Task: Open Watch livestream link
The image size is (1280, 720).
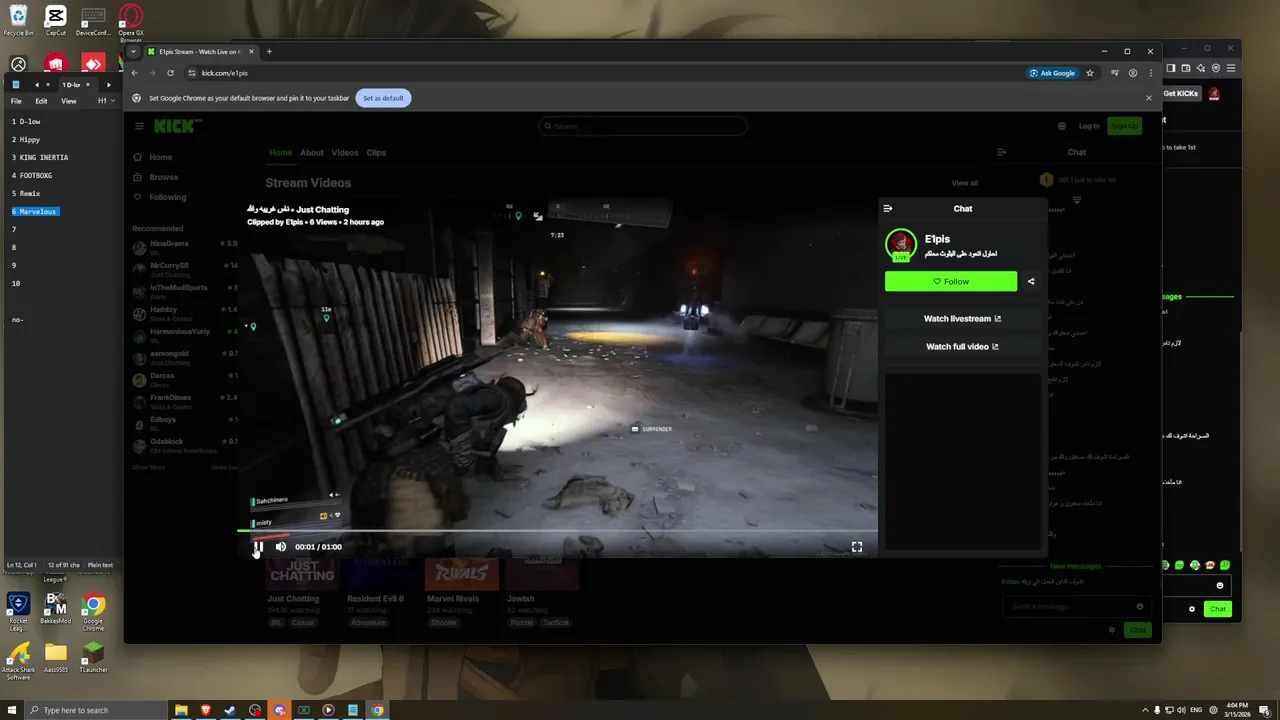Action: coord(962,319)
